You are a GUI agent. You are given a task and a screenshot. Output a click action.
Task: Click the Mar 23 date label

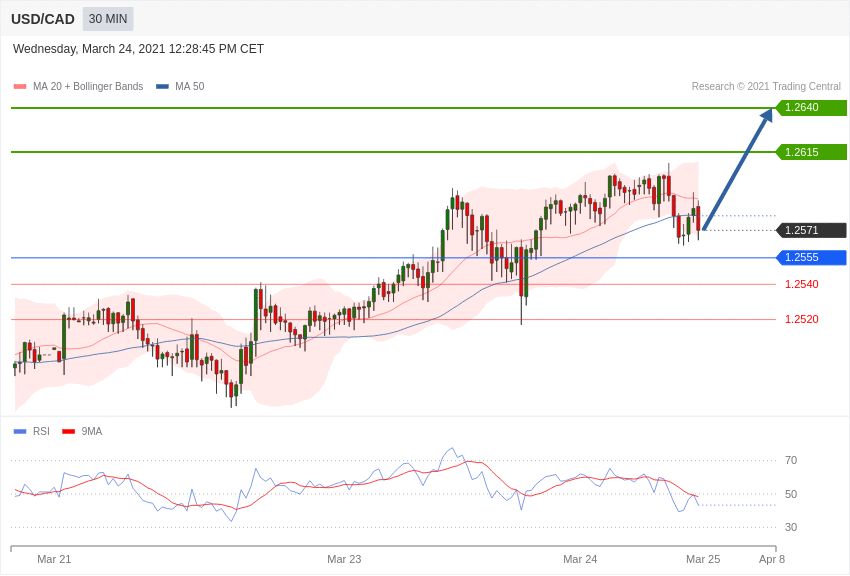(x=344, y=559)
